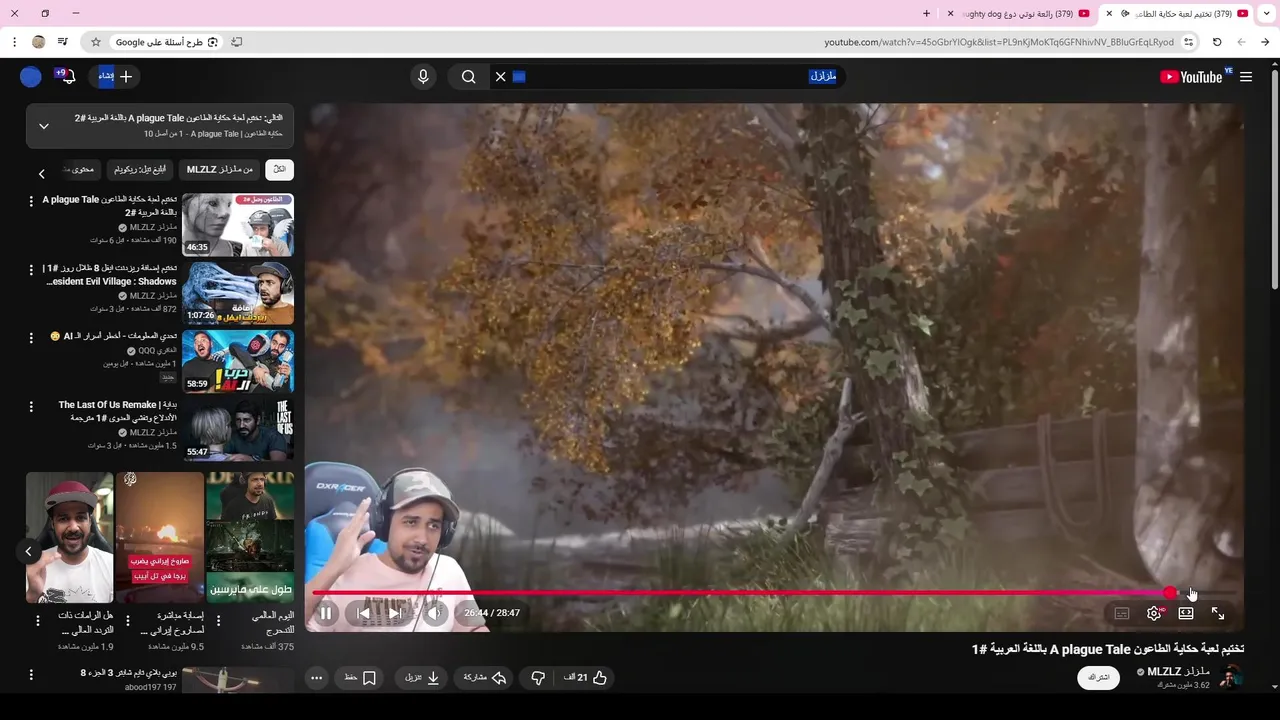Open the red-cap man Shorts thumbnail
The width and height of the screenshot is (1280, 720).
point(69,538)
